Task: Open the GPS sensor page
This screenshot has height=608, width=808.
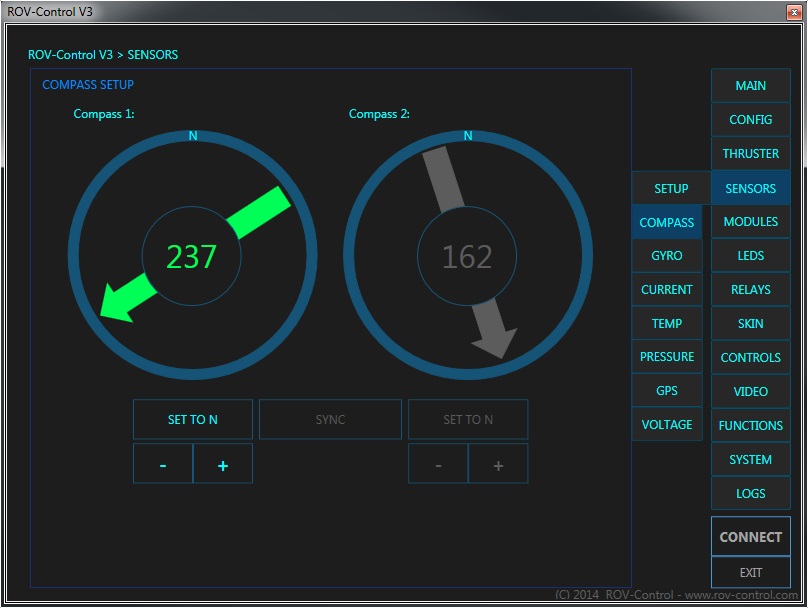Action: (x=667, y=390)
